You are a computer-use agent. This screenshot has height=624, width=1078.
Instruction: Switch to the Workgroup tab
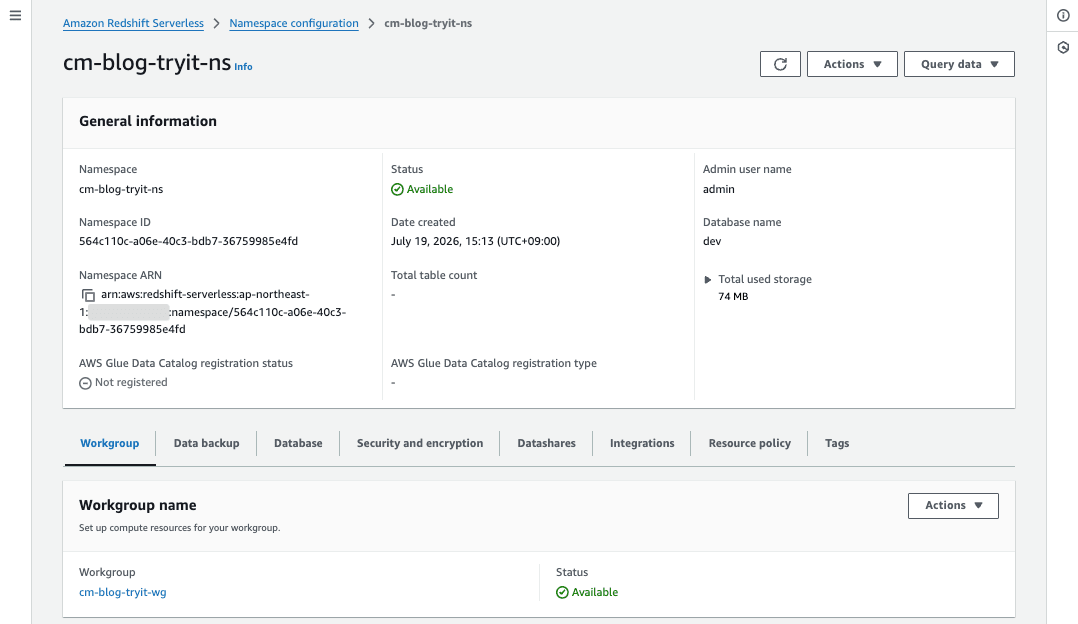[110, 443]
